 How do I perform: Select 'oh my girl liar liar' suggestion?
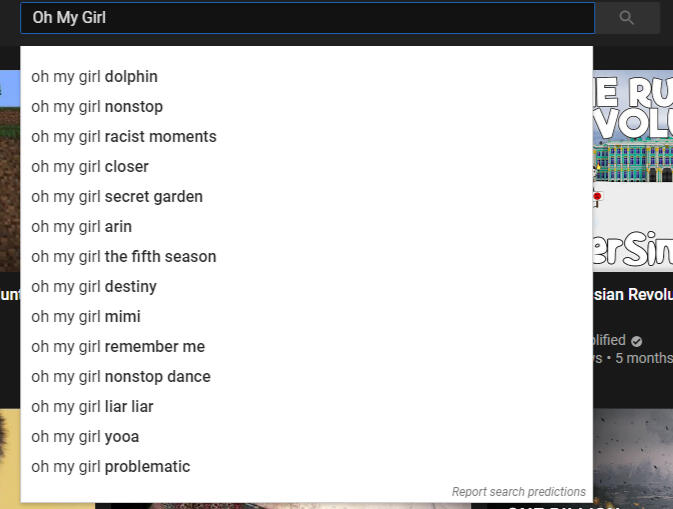92,407
